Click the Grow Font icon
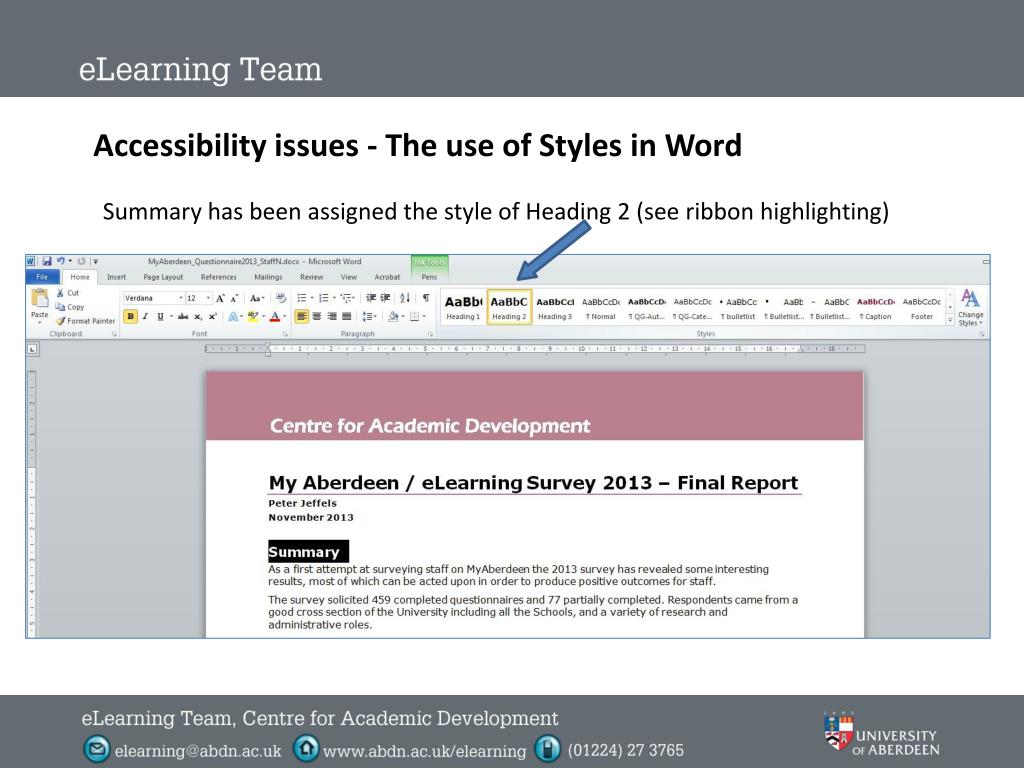Image resolution: width=1024 pixels, height=768 pixels. [x=220, y=298]
